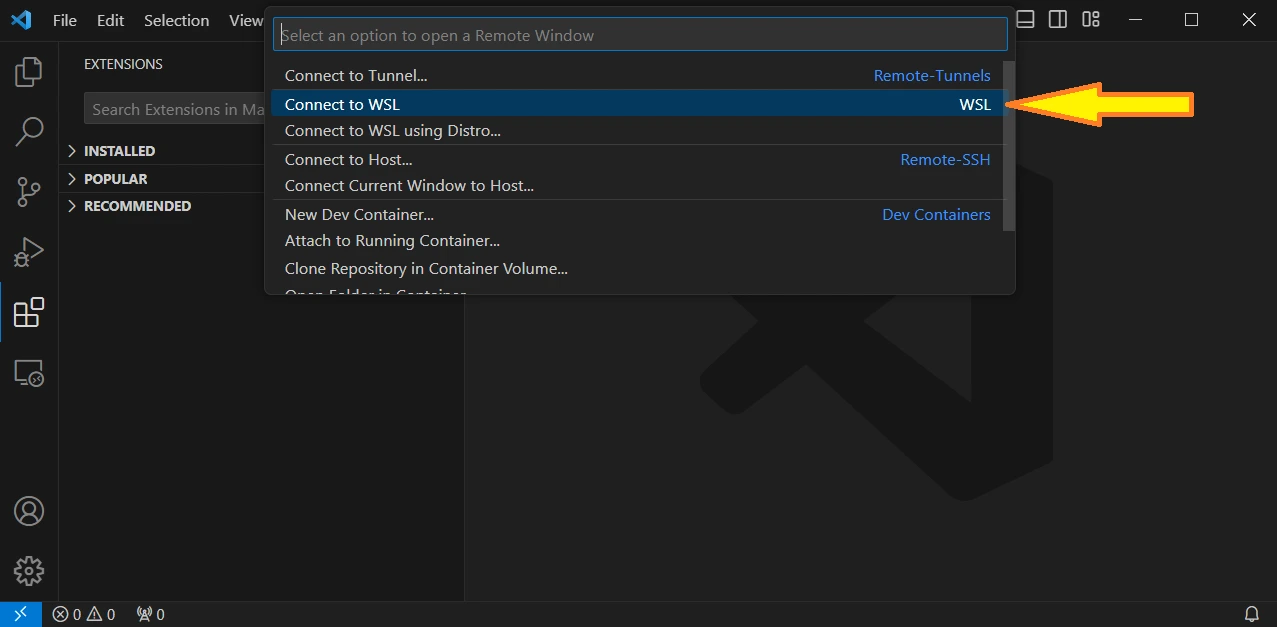
Task: Open the Explorer view in activity bar
Action: [x=29, y=71]
